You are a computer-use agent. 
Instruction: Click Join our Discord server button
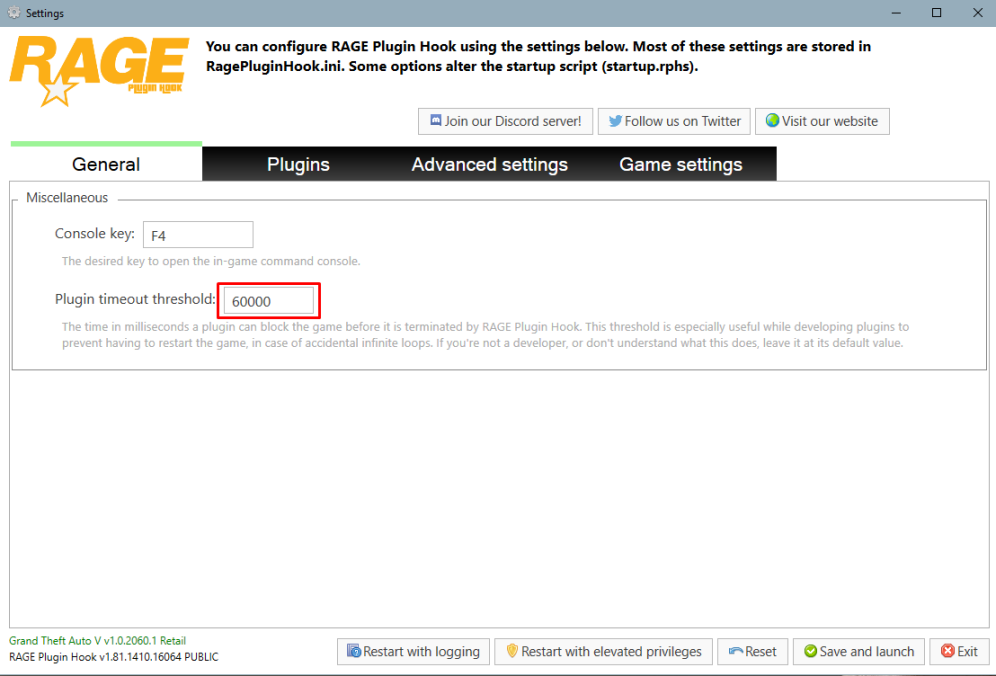[506, 121]
